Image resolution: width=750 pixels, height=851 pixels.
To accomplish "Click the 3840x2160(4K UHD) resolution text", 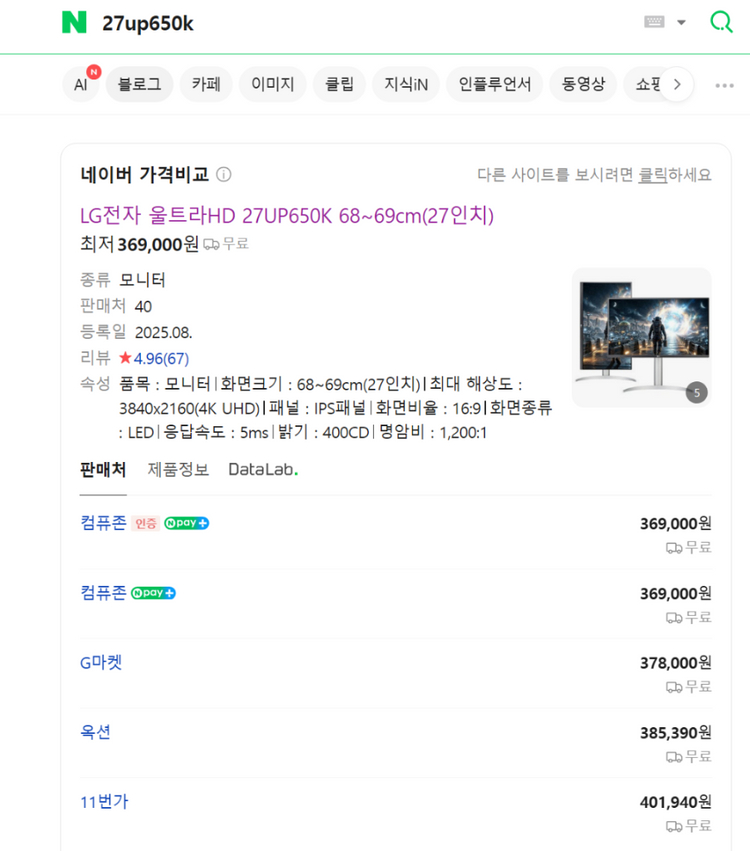I will click(189, 408).
